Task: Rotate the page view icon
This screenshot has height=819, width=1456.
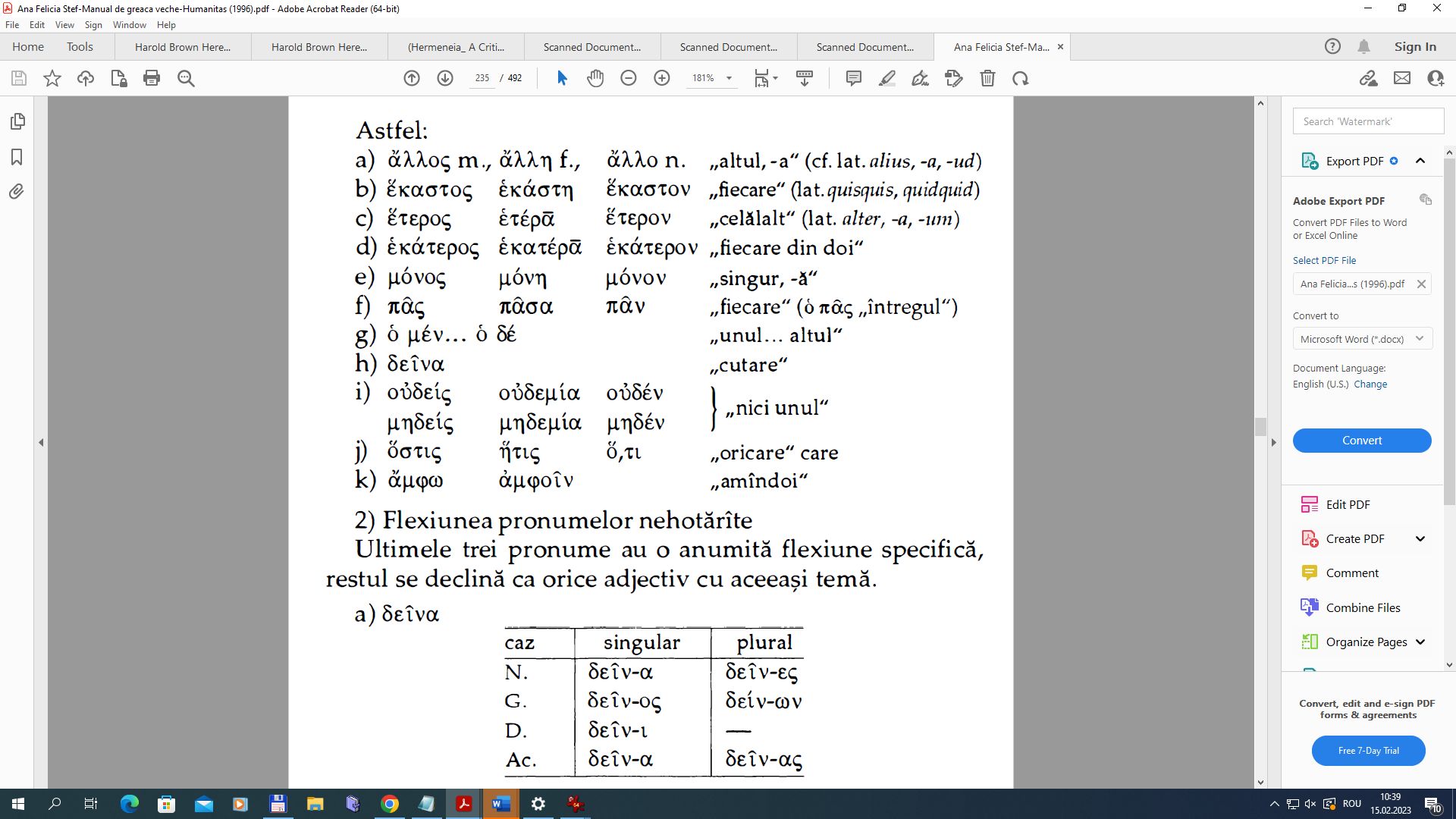Action: [1021, 78]
